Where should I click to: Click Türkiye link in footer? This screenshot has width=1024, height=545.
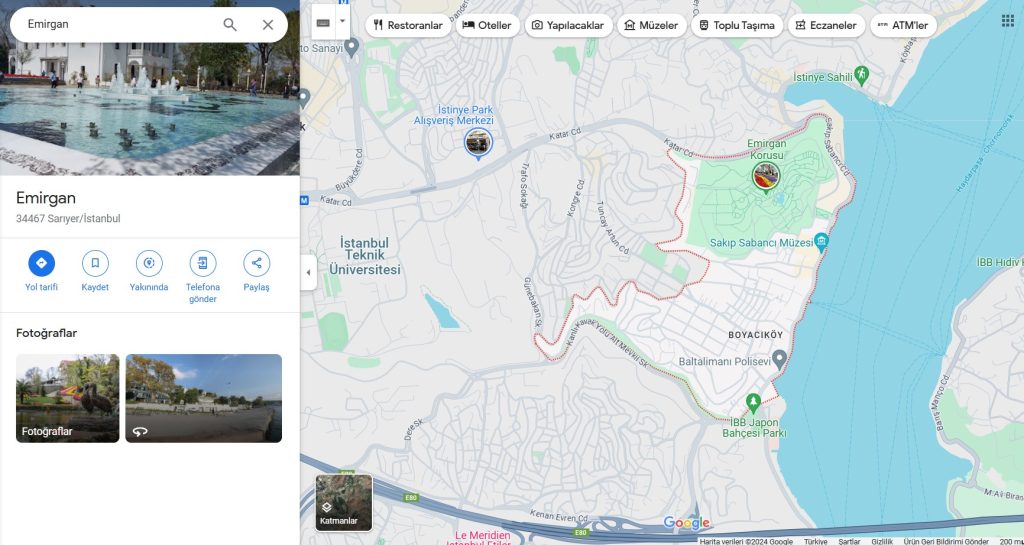point(815,541)
